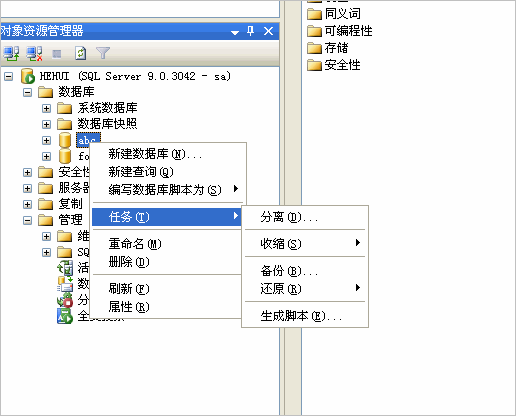Click the Stop toolbar icon

pos(57,54)
